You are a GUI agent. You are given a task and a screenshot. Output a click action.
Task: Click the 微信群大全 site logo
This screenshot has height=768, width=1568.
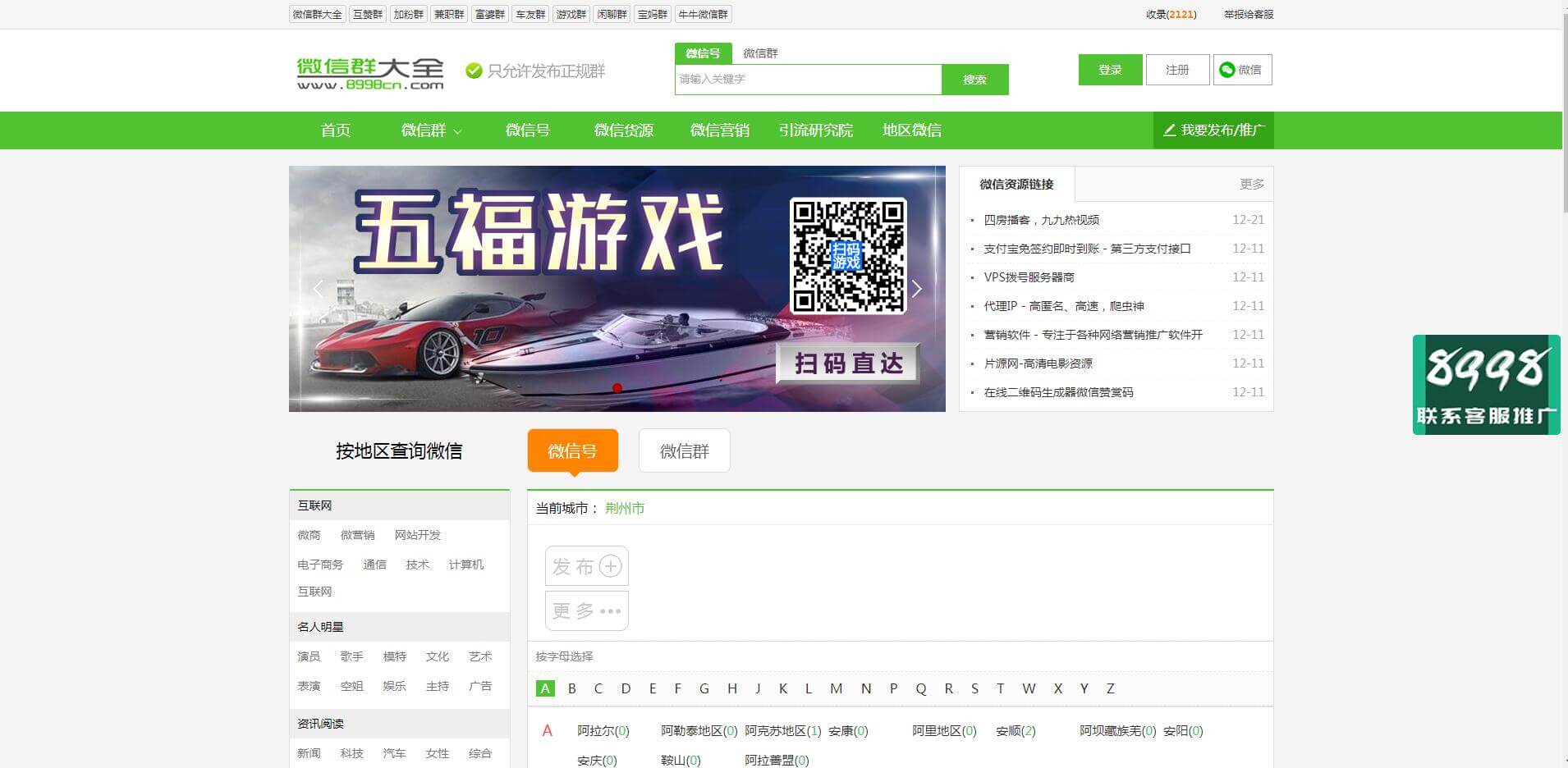point(371,70)
